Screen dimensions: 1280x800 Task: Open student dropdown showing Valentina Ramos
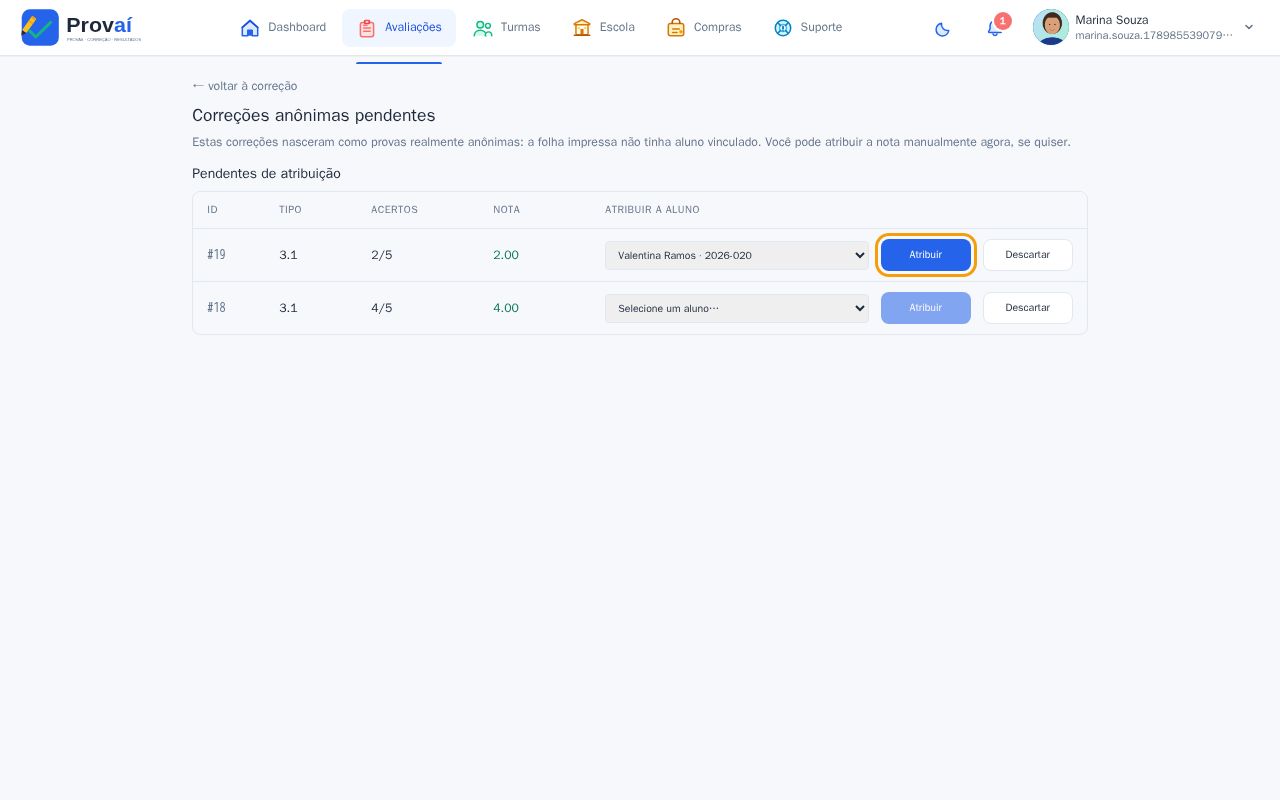click(737, 255)
